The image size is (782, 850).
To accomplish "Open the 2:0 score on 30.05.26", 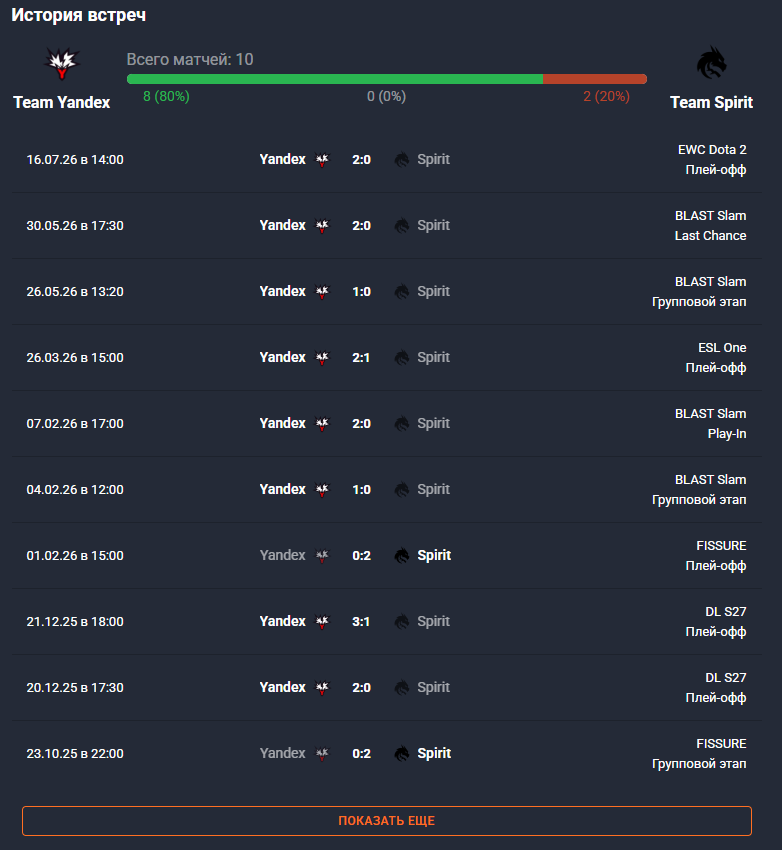I will 361,226.
